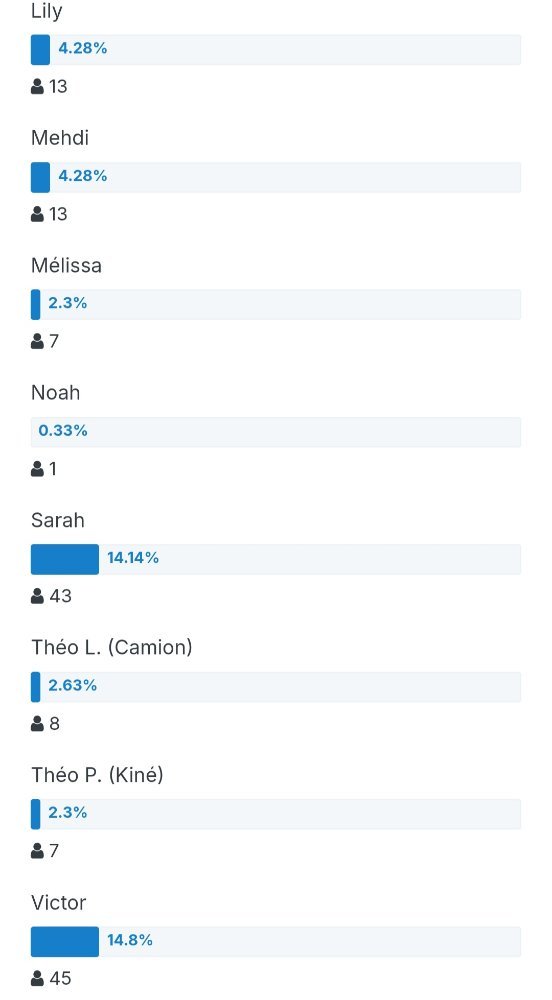
Task: Click the voter icon under Lily
Action: pos(37,86)
